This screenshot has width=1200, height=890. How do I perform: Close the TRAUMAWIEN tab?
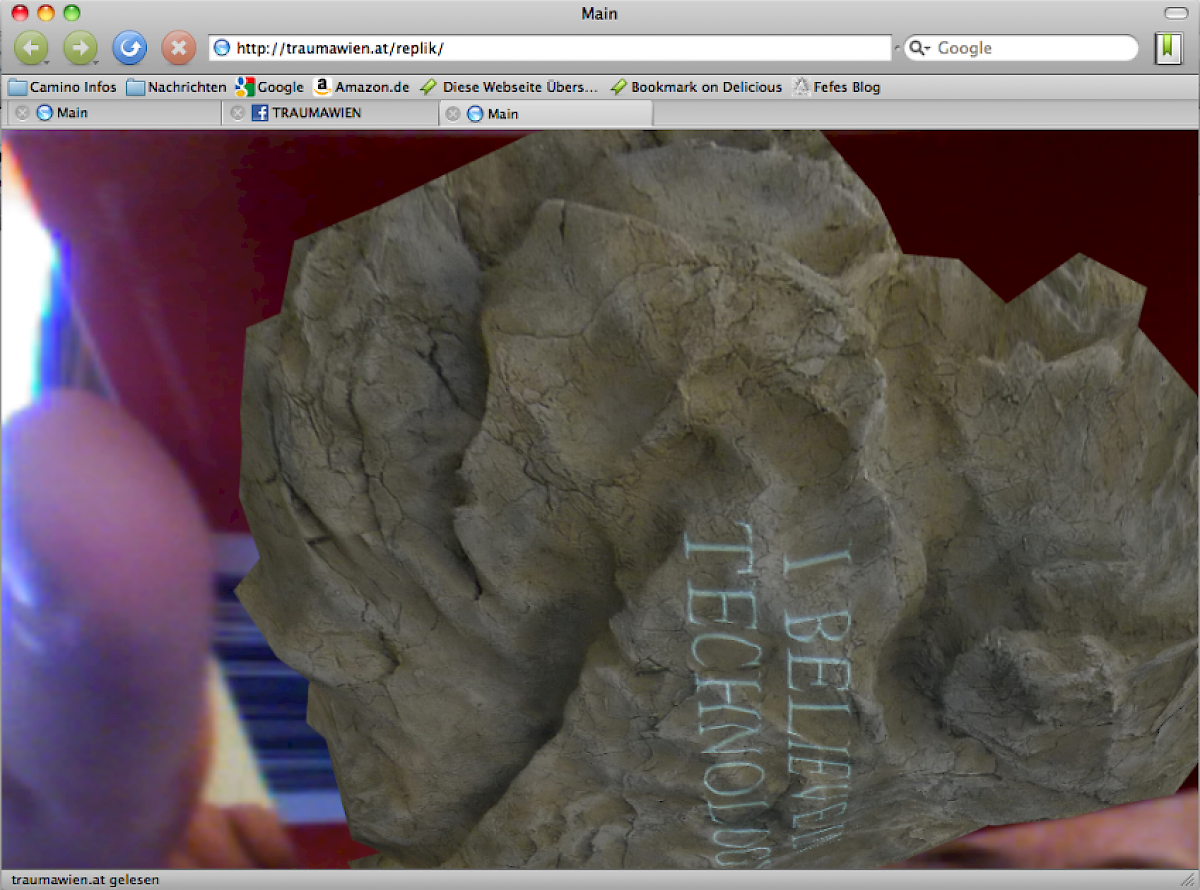pyautogui.click(x=238, y=113)
